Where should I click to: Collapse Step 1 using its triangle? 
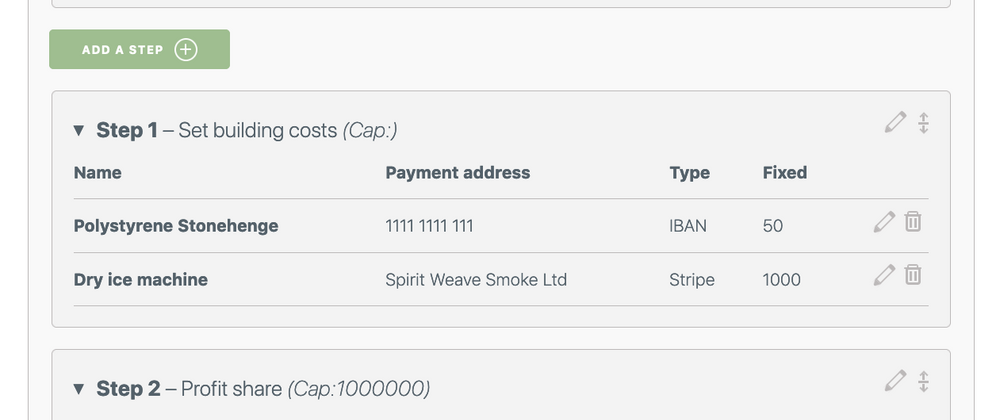(78, 130)
